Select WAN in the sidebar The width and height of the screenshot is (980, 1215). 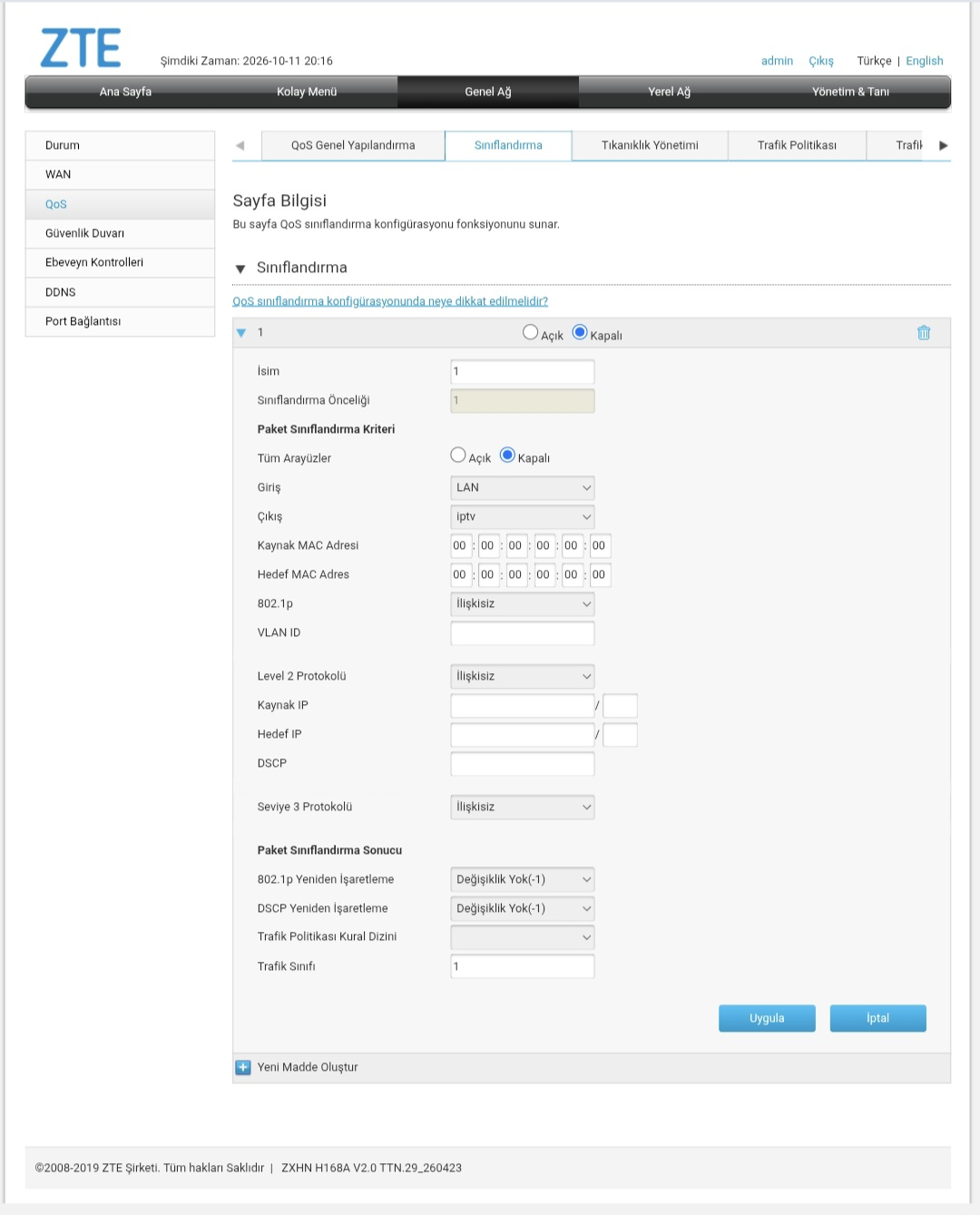120,174
